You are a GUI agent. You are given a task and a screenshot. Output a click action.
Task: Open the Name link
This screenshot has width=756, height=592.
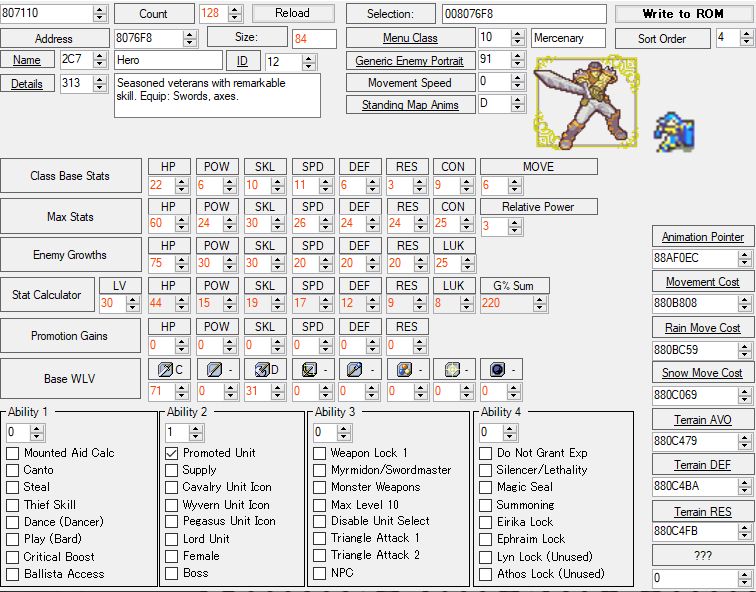click(x=27, y=60)
